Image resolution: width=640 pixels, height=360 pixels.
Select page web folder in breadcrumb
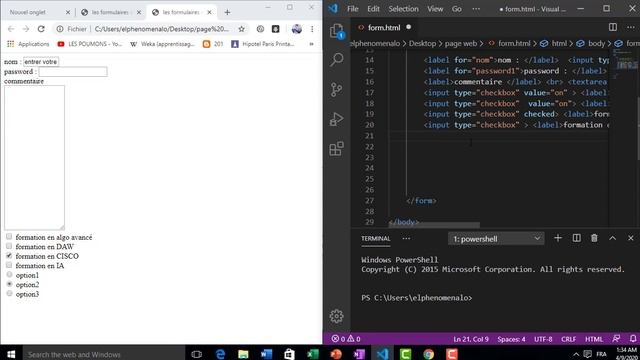(460, 43)
